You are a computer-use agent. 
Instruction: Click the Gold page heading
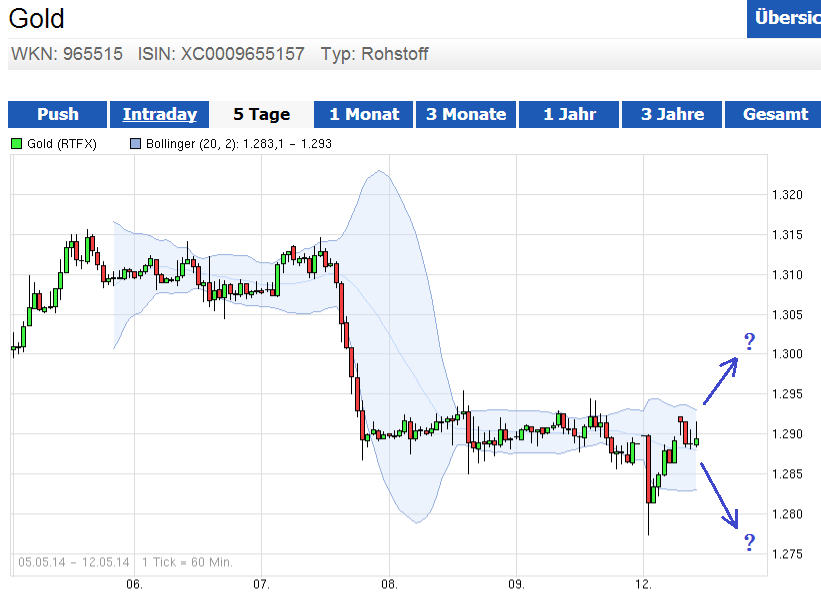[x=37, y=18]
